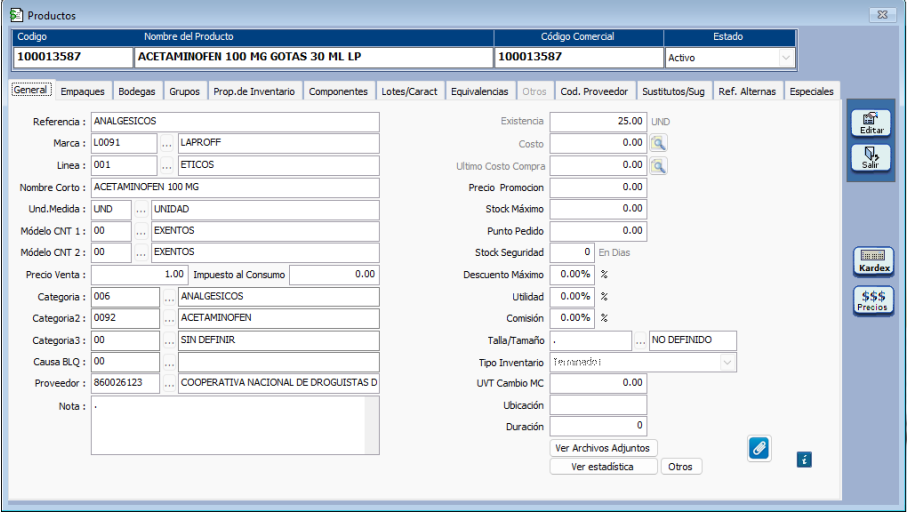Click the Comisión percent field

click(x=572, y=318)
